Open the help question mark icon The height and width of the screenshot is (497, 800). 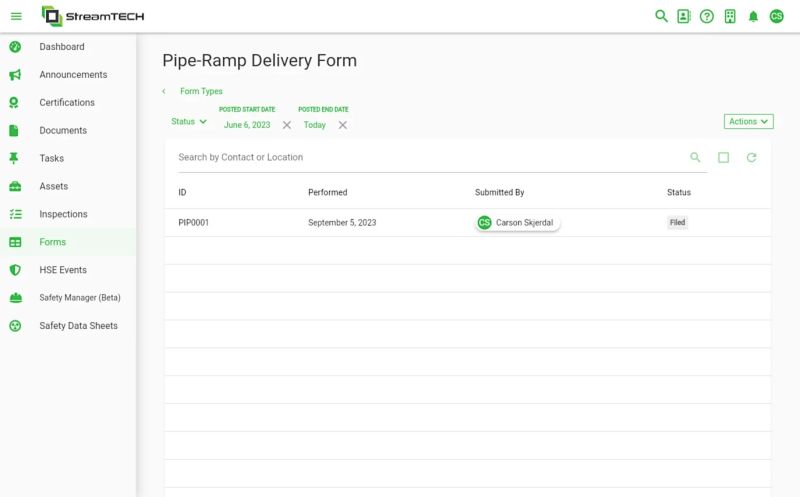tap(707, 16)
